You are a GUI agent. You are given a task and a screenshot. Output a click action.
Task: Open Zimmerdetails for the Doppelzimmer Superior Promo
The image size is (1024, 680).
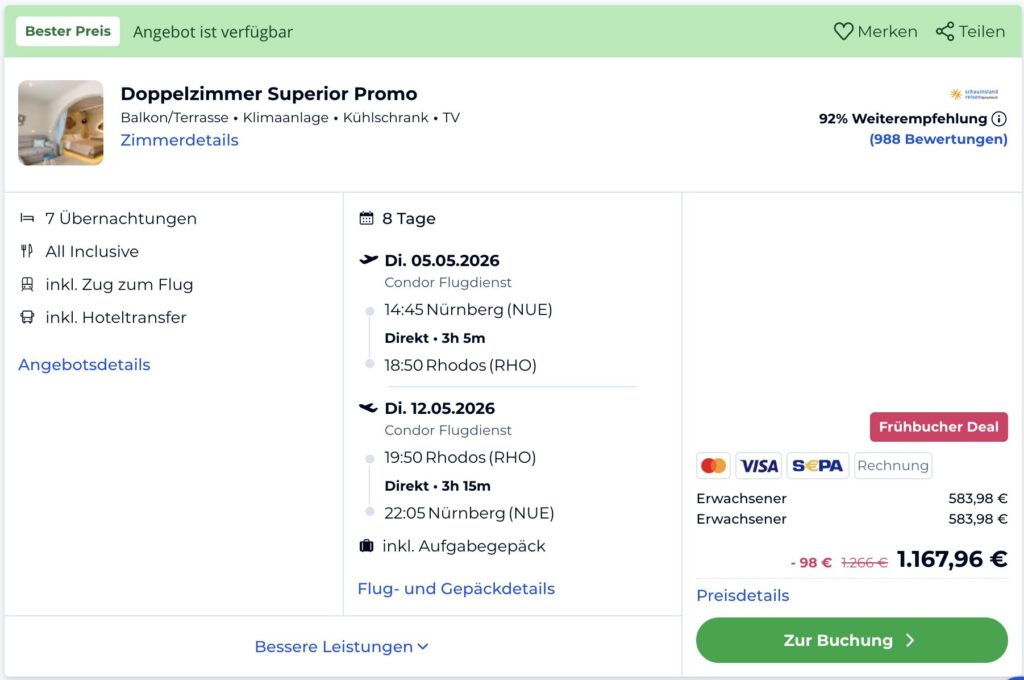[179, 140]
